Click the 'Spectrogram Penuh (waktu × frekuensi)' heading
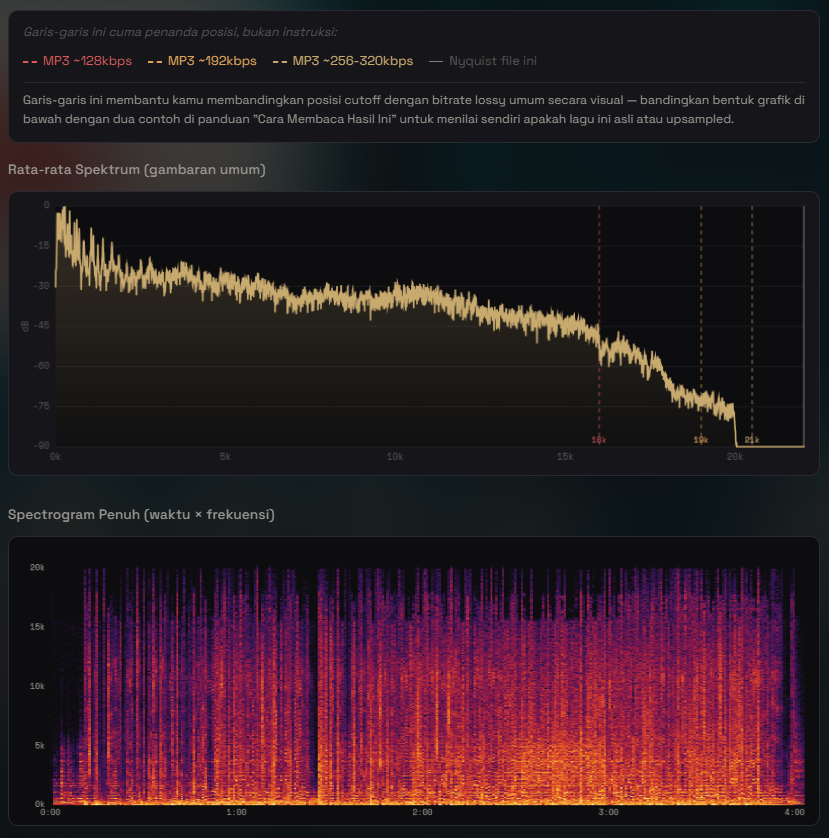This screenshot has width=829, height=838. [x=141, y=514]
